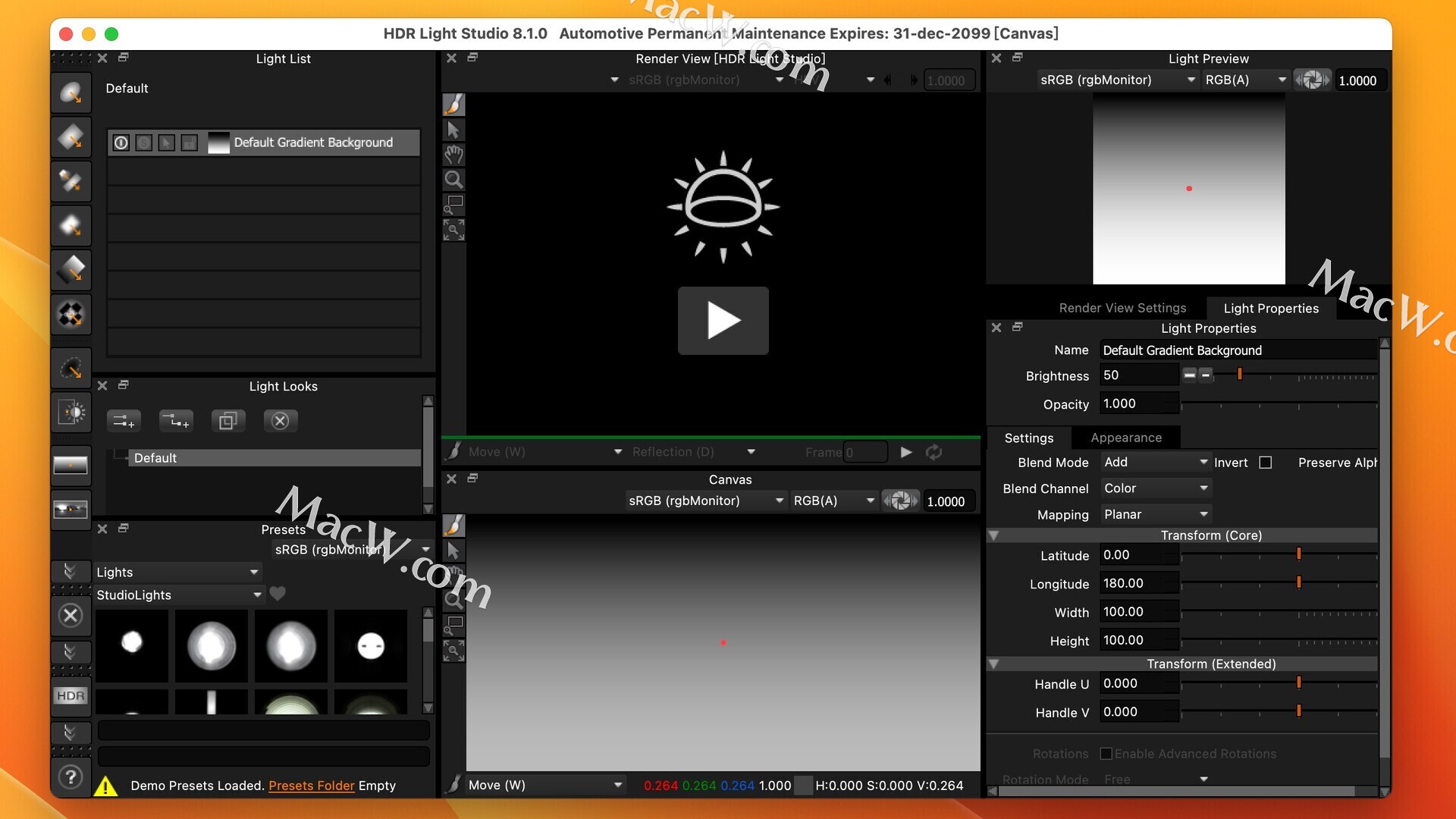Switch to the Appearance tab
This screenshot has width=1456, height=819.
[1125, 438]
